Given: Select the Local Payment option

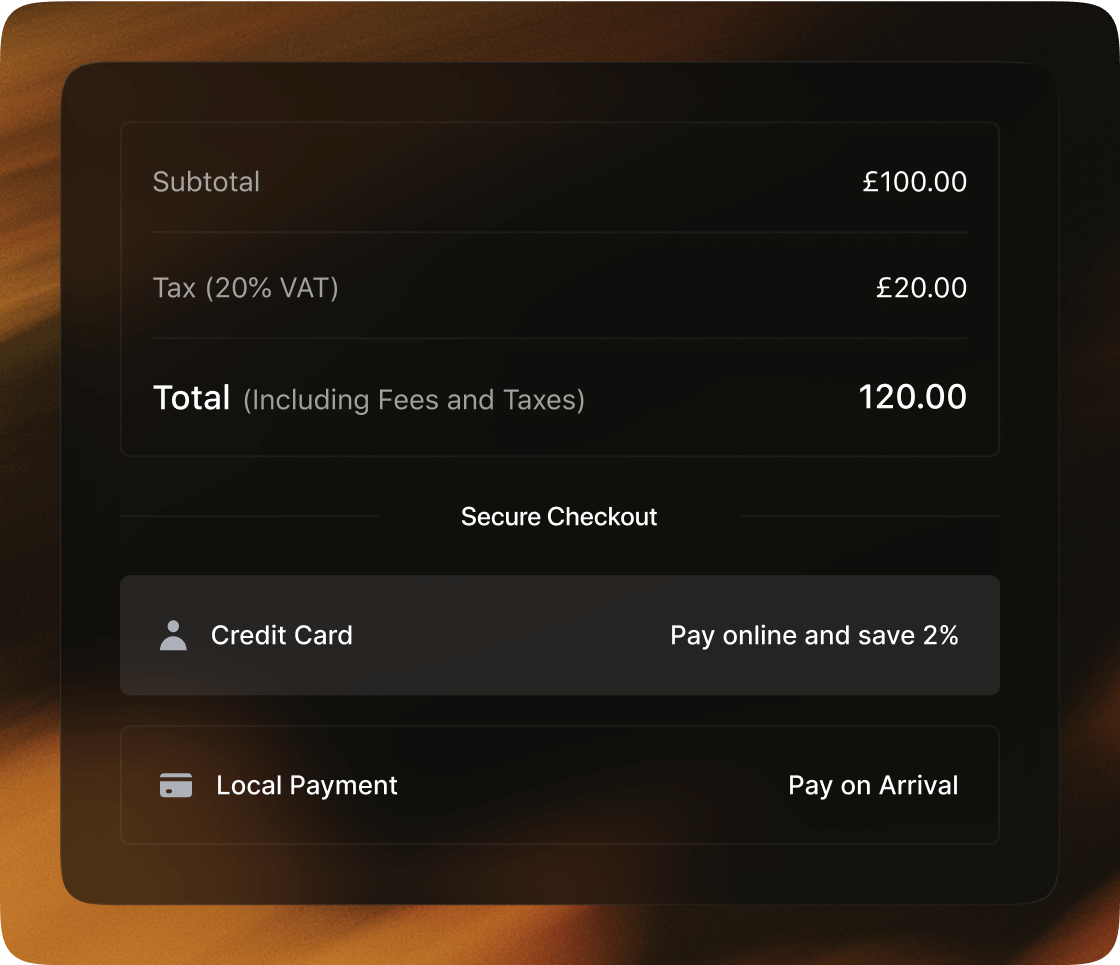Looking at the screenshot, I should pyautogui.click(x=560, y=785).
